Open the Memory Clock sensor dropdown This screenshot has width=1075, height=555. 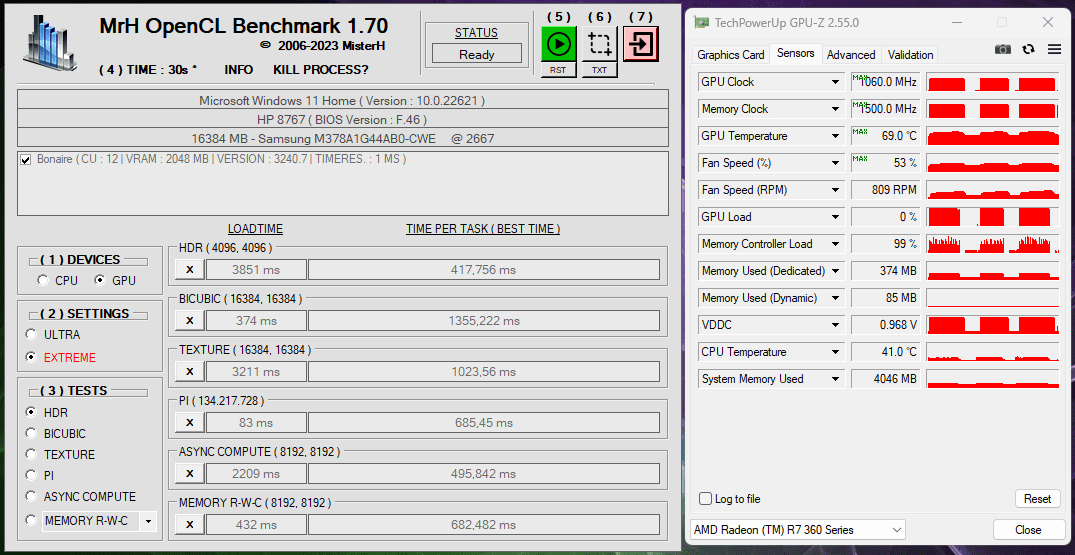pos(835,109)
